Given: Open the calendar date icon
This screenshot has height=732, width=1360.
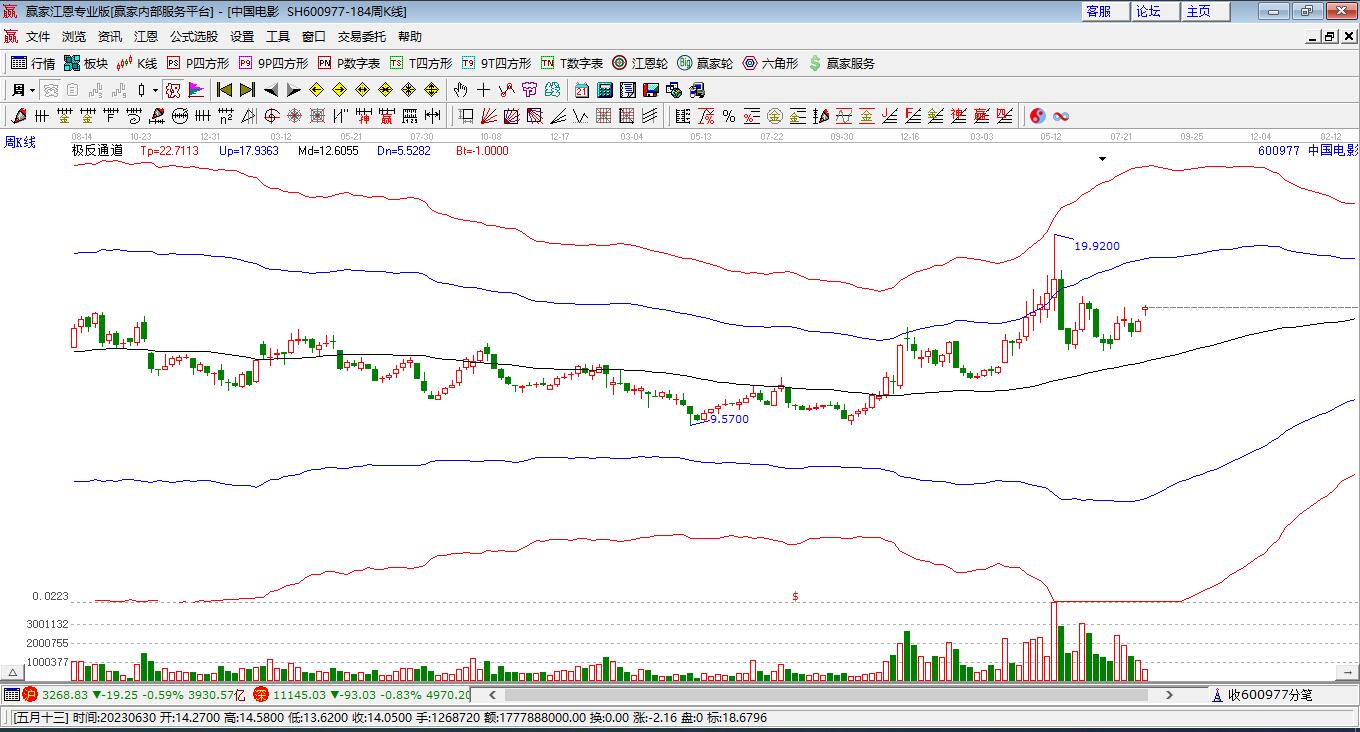Looking at the screenshot, I should [x=581, y=90].
